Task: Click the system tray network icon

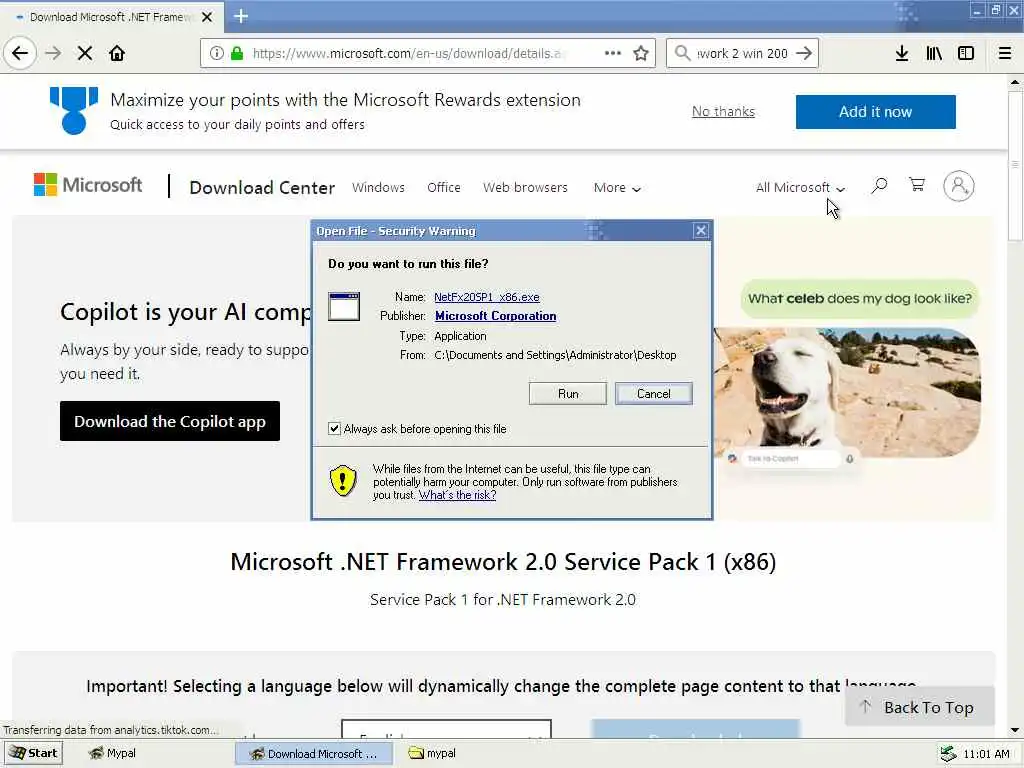Action: (948, 754)
